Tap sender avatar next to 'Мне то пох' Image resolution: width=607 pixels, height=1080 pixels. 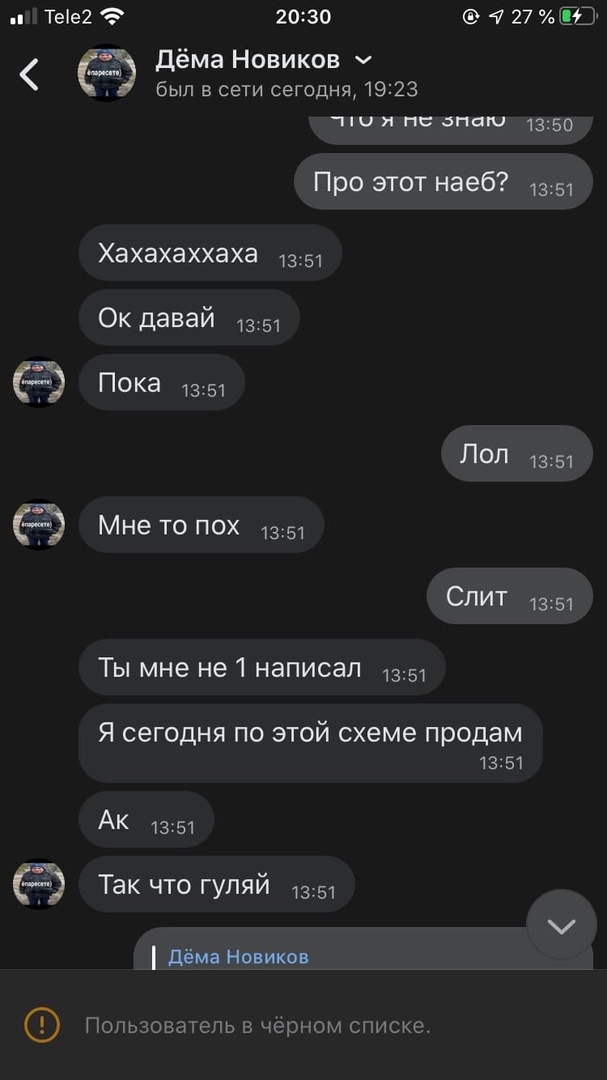pos(39,525)
